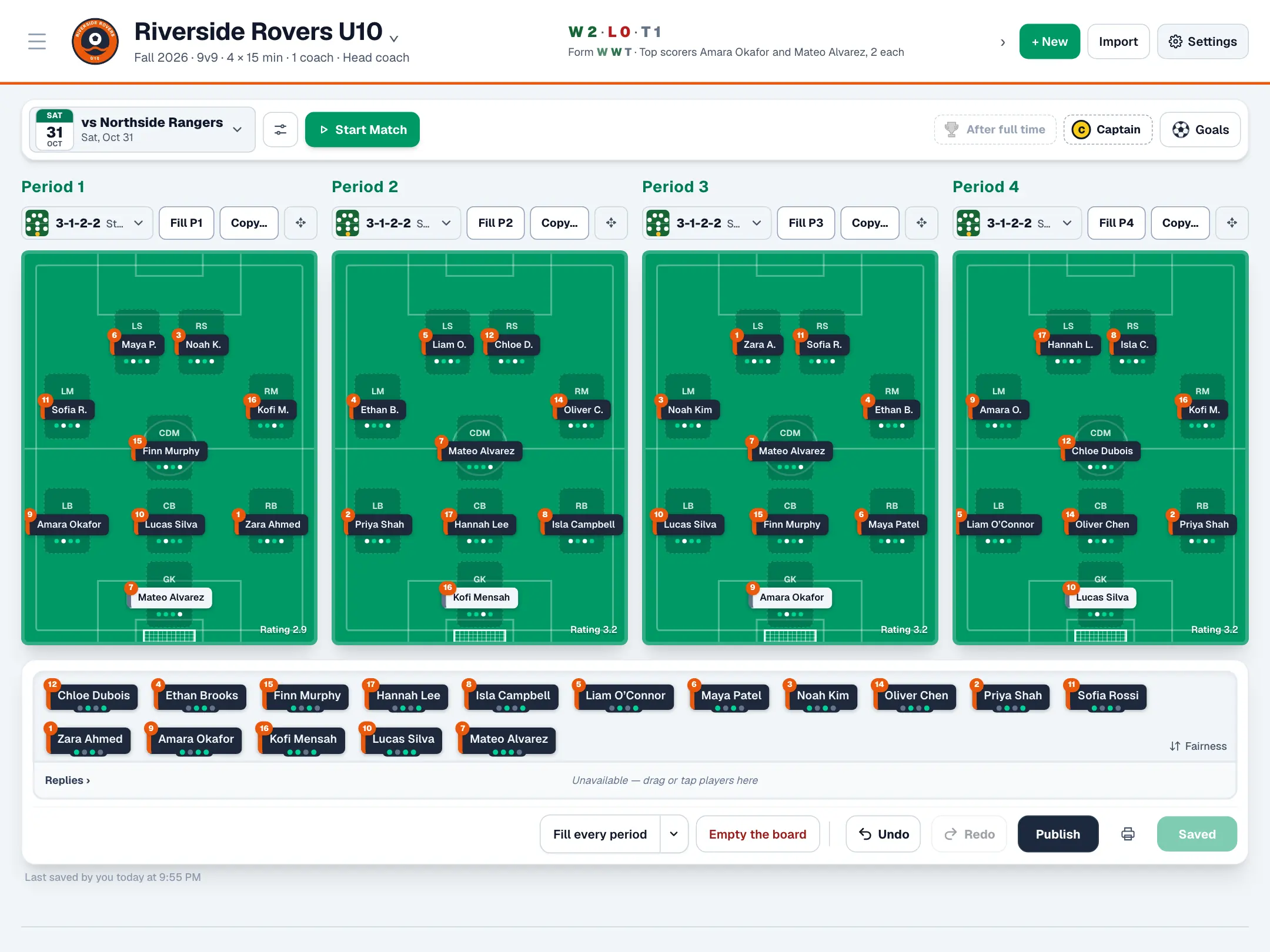Click Period 2 move/drag arrows icon
The height and width of the screenshot is (952, 1270).
click(611, 223)
